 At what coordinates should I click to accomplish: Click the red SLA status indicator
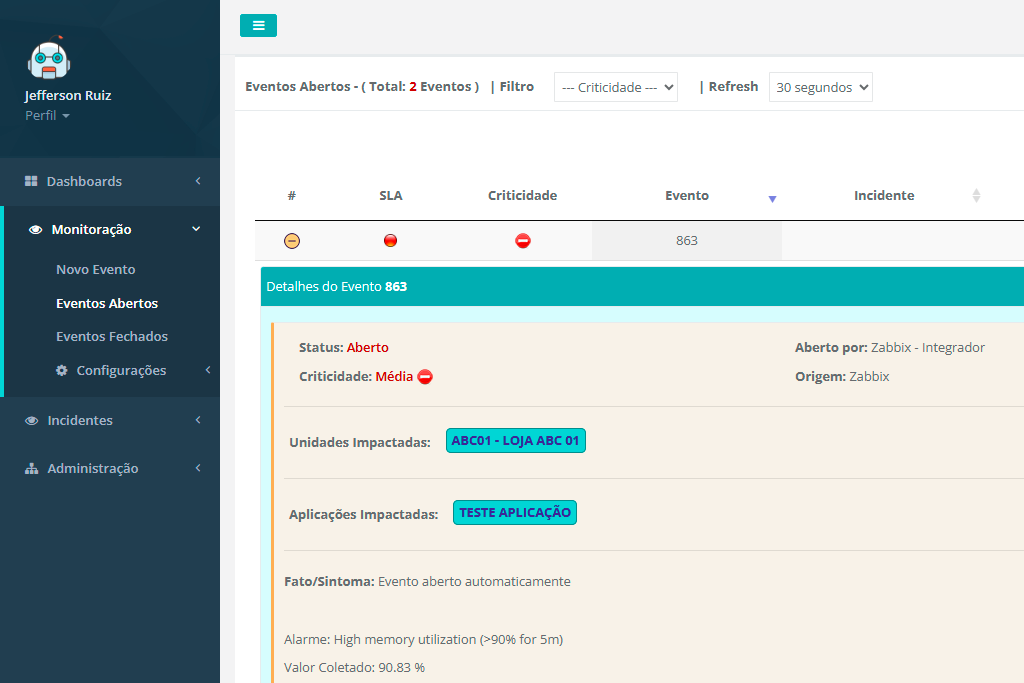391,241
